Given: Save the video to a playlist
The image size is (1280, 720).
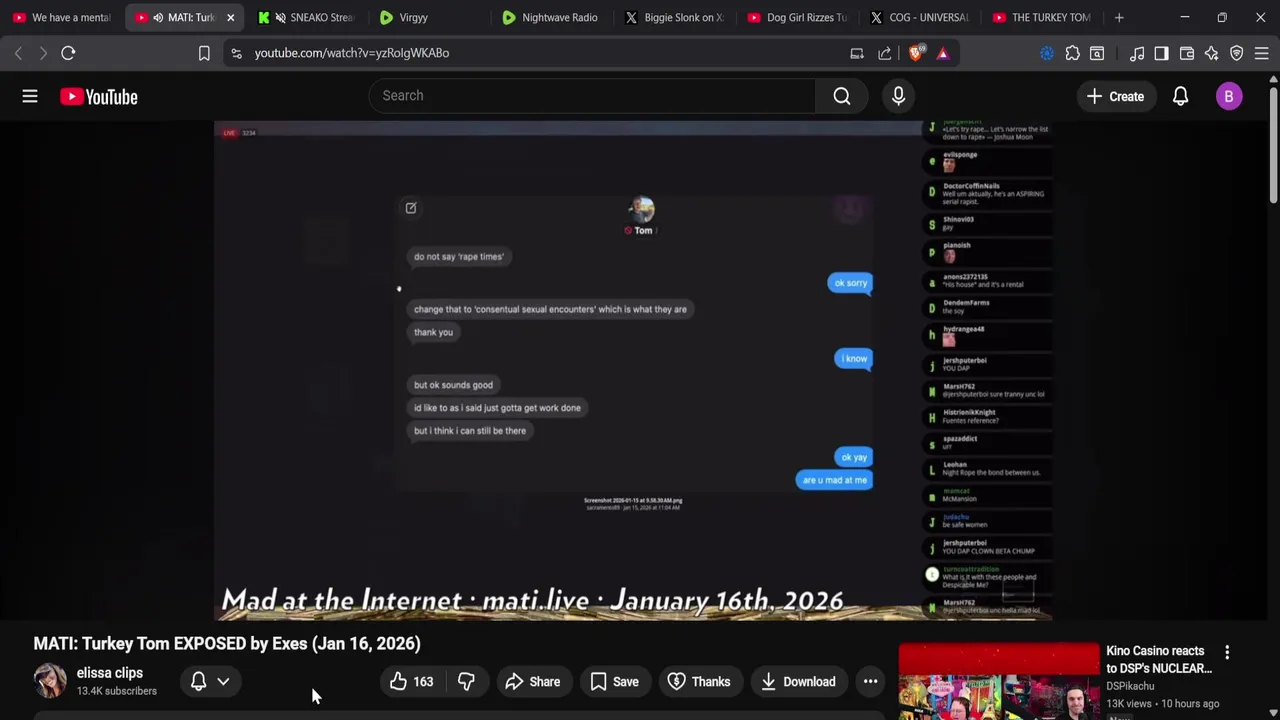Looking at the screenshot, I should [x=614, y=682].
